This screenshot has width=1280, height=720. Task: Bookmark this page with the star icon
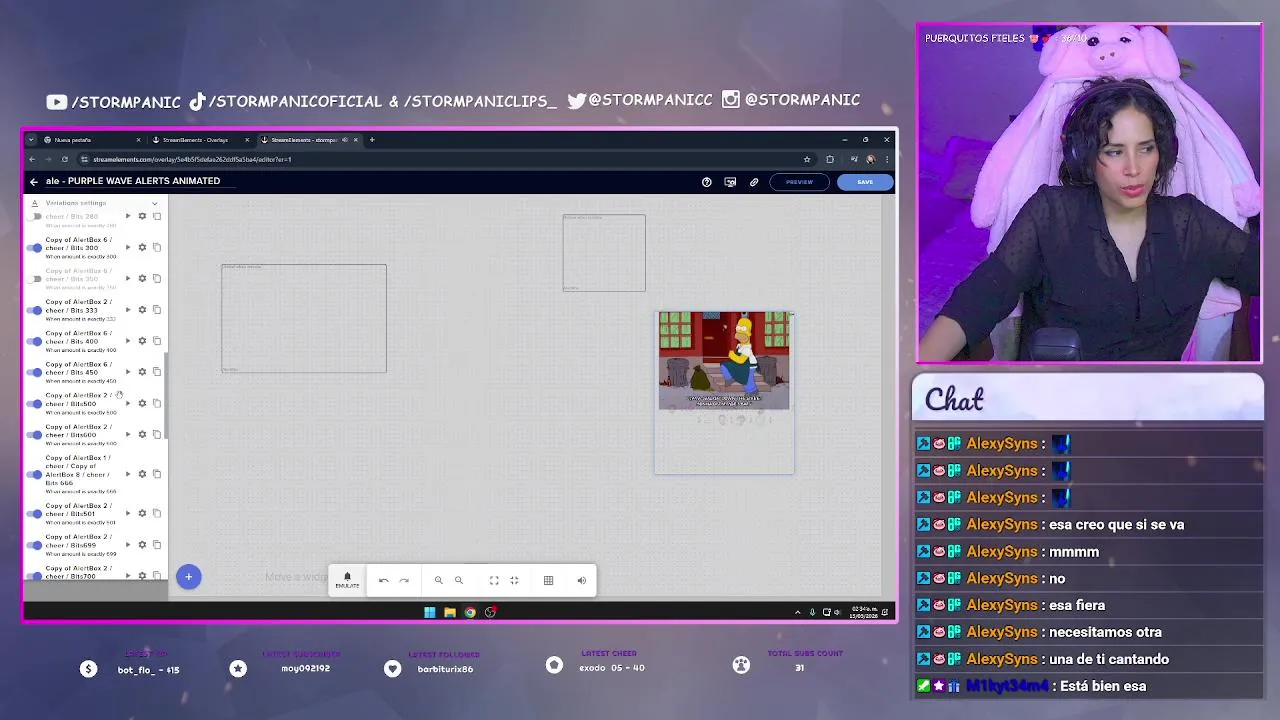[807, 159]
